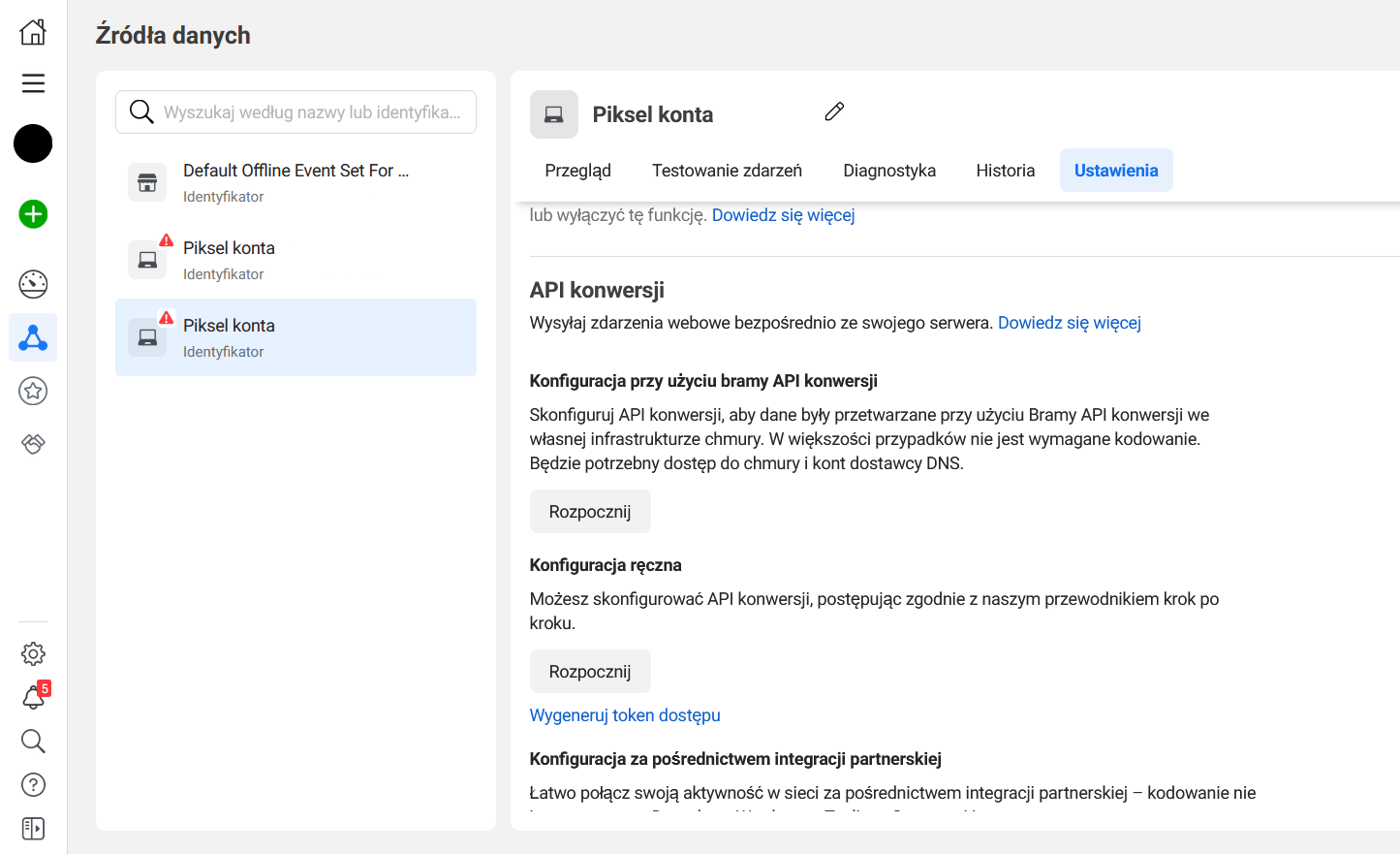Image resolution: width=1400 pixels, height=854 pixels.
Task: Focus the data source search field
Action: coord(310,112)
